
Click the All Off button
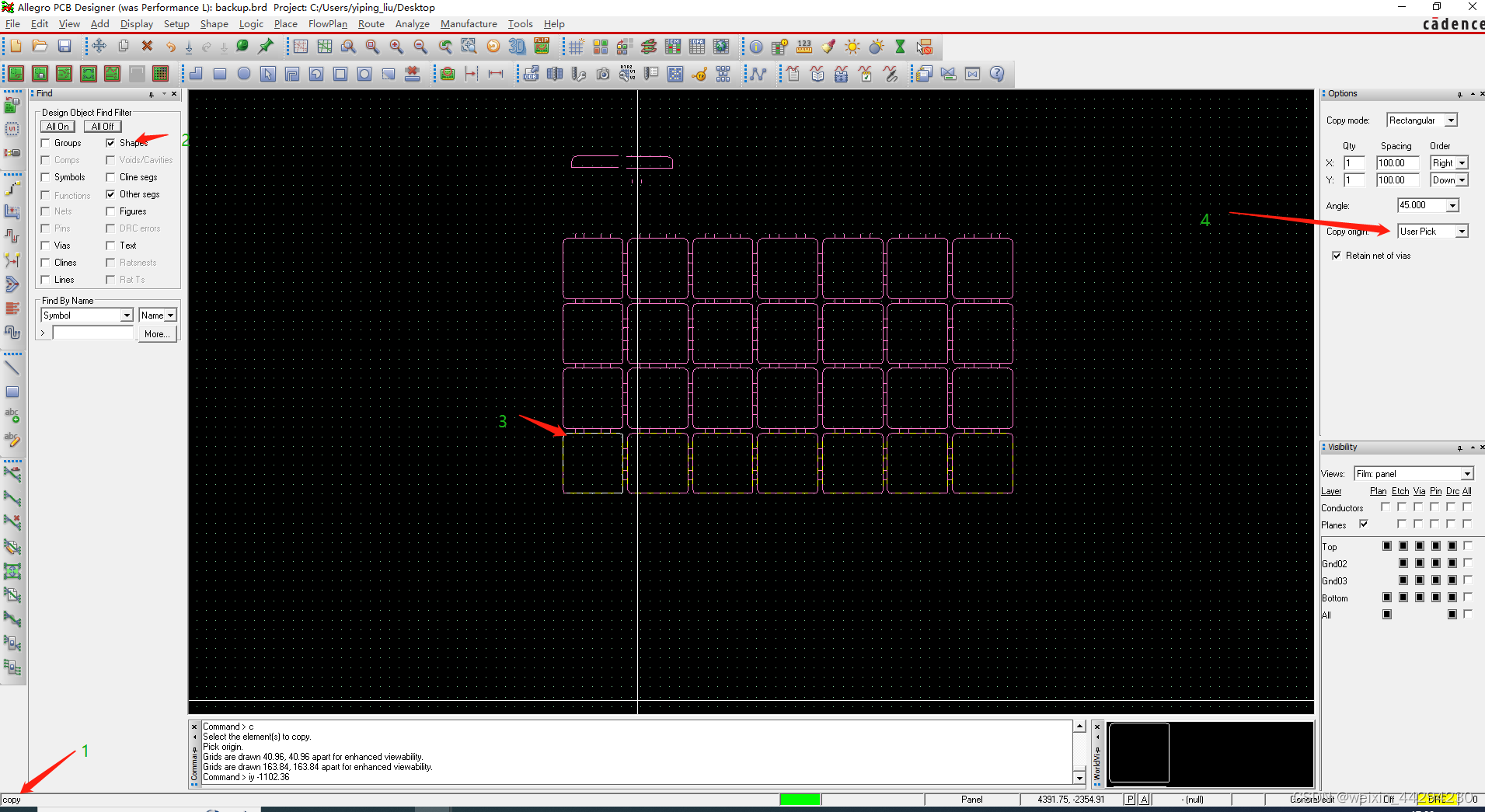(x=103, y=127)
